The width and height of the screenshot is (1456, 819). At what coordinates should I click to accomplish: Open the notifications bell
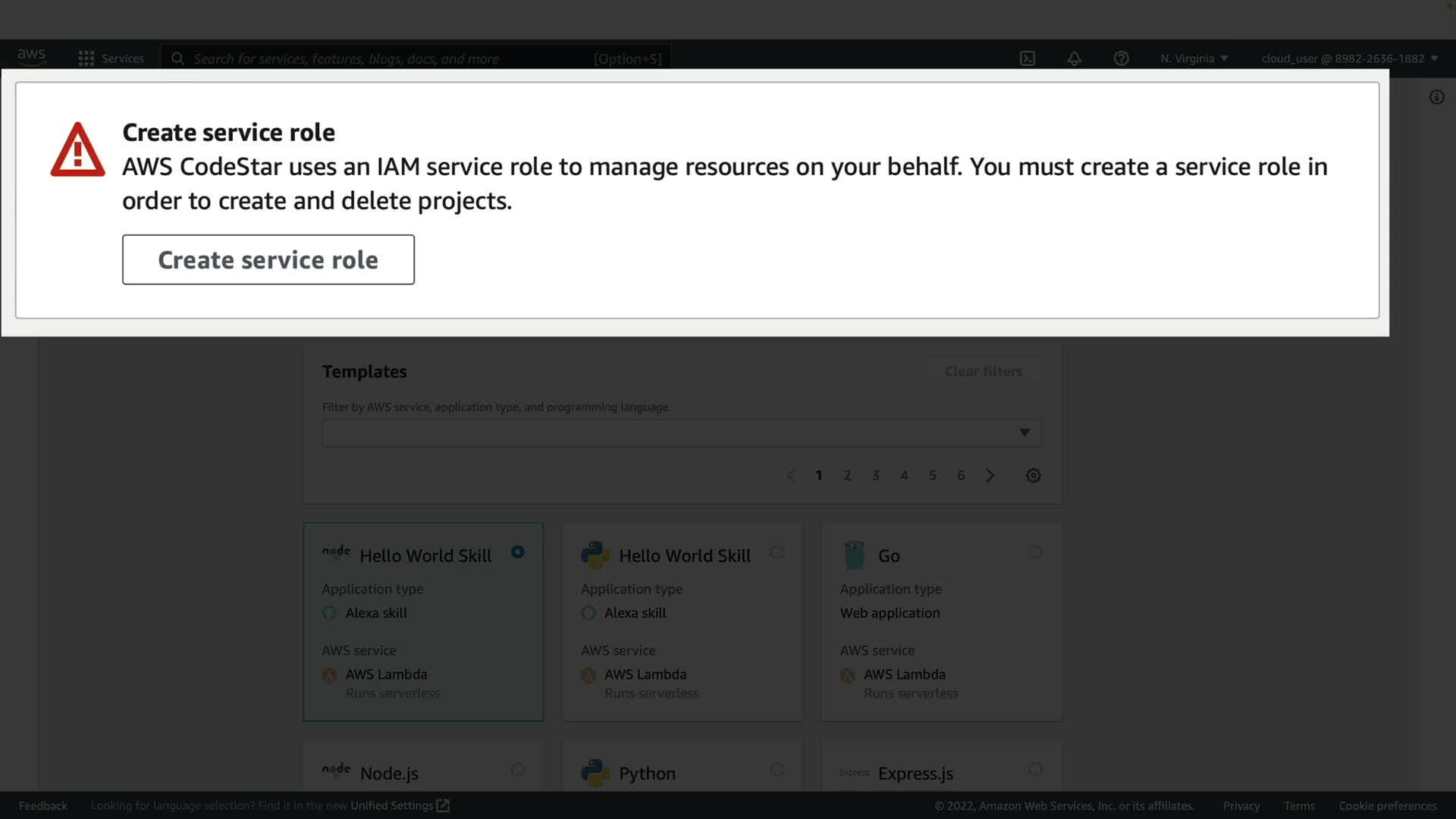click(x=1074, y=58)
